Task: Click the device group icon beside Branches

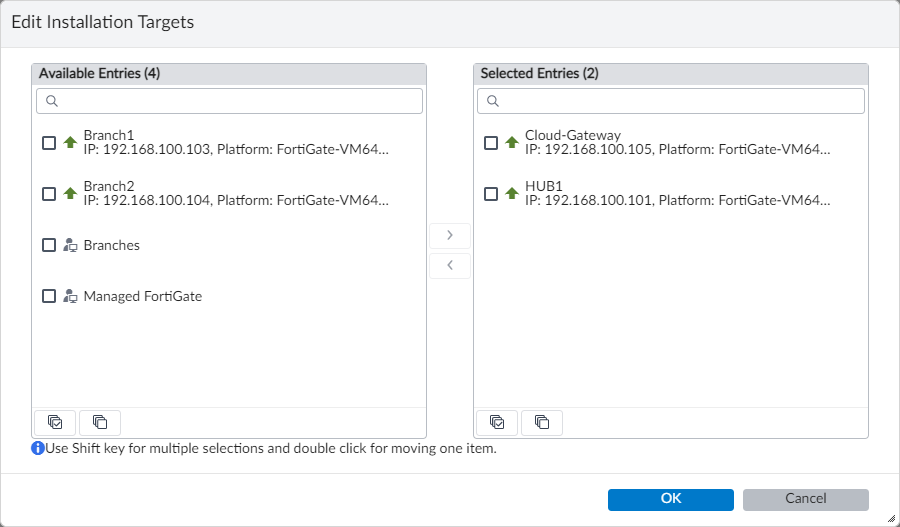Action: [70, 245]
